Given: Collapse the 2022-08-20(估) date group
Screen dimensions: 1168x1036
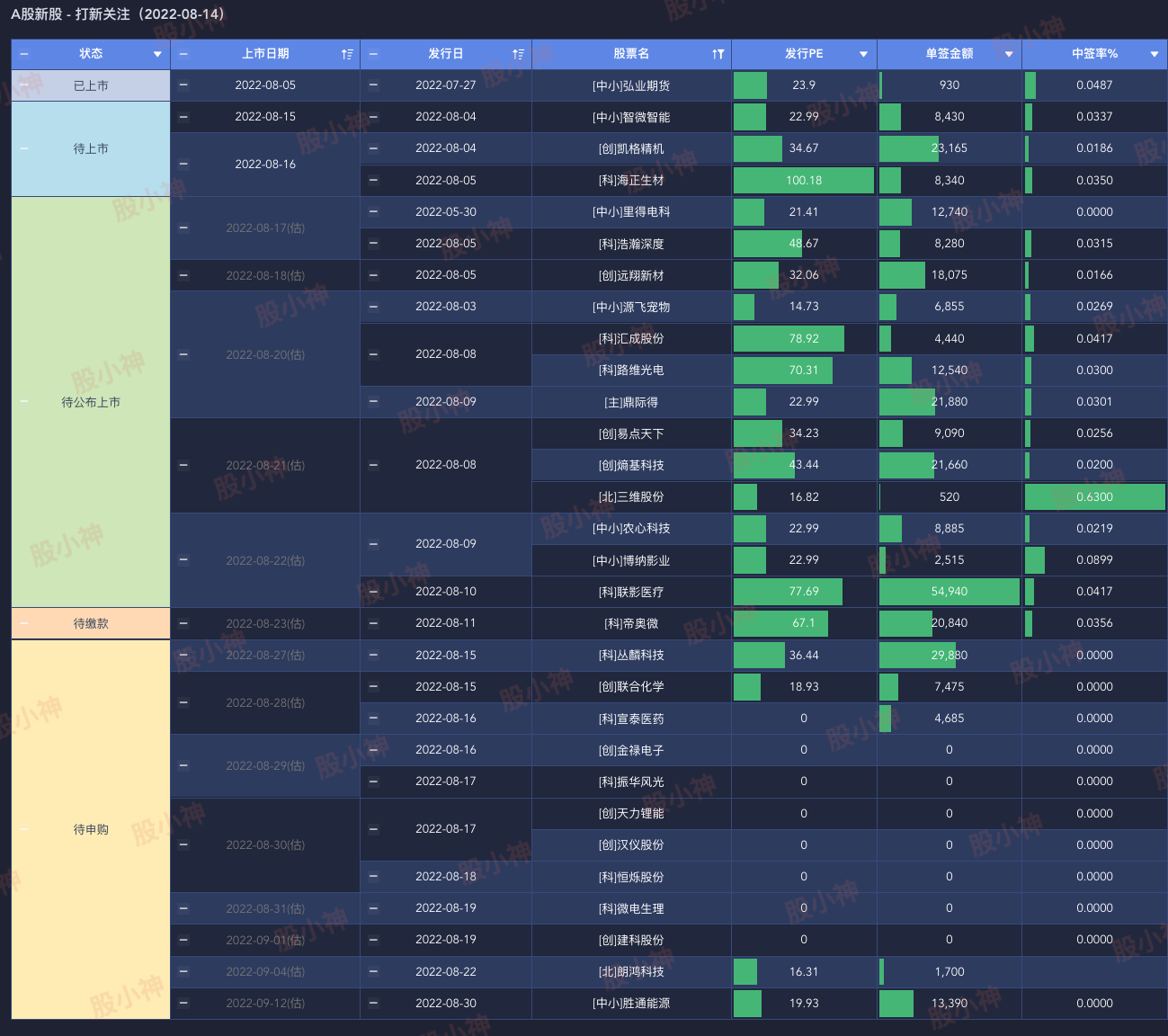Looking at the screenshot, I should coord(183,354).
